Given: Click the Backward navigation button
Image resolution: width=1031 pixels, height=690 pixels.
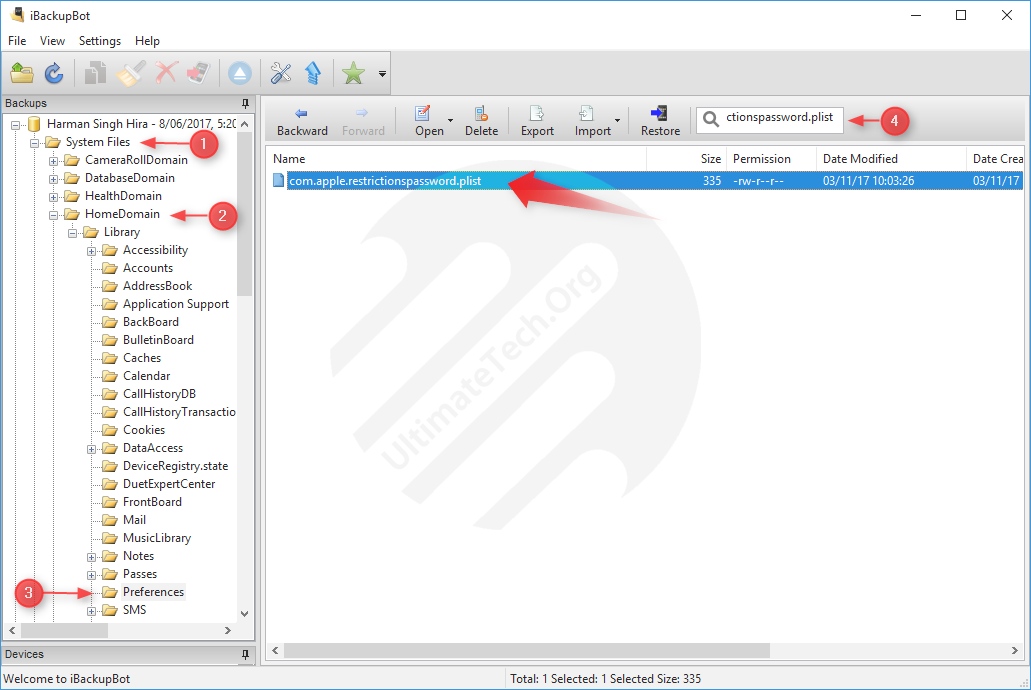Looking at the screenshot, I should click(302, 121).
